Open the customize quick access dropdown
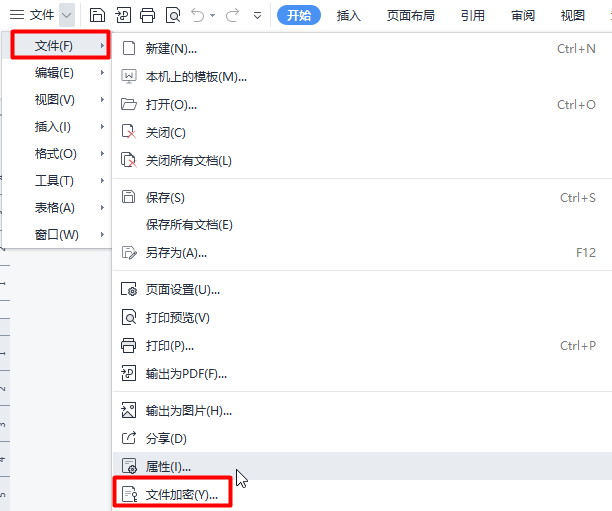 (257, 16)
